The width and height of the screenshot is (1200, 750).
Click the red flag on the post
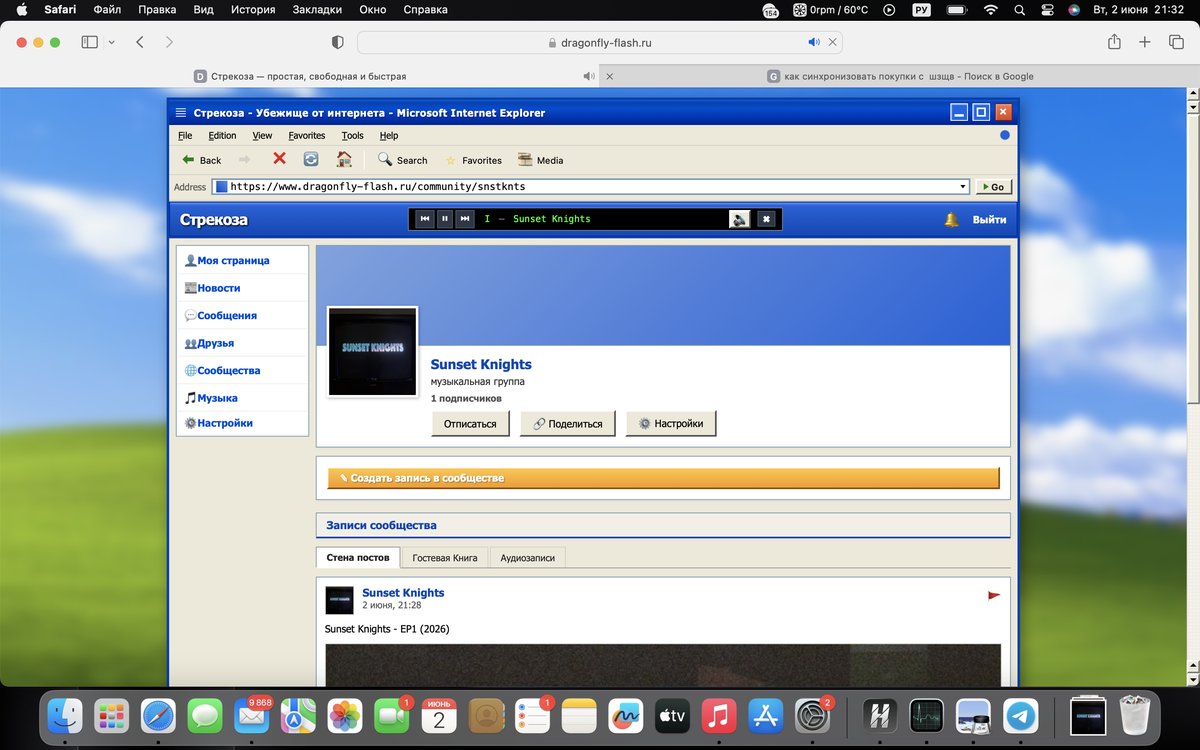click(993, 595)
